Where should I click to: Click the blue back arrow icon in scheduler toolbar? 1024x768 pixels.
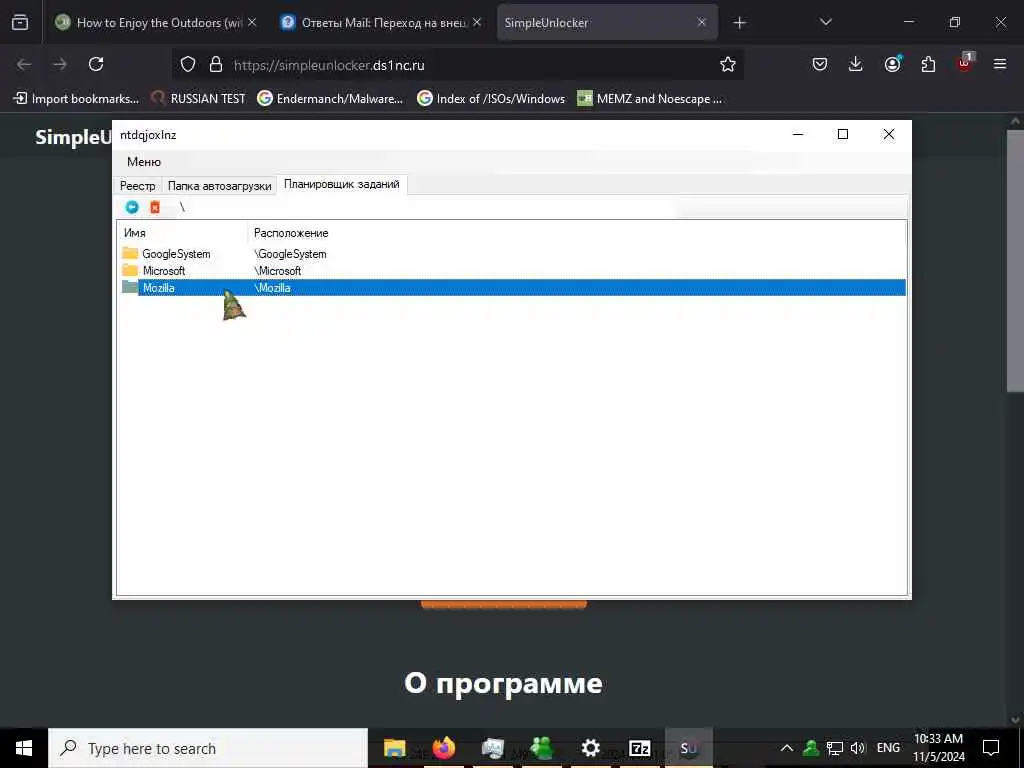132,207
